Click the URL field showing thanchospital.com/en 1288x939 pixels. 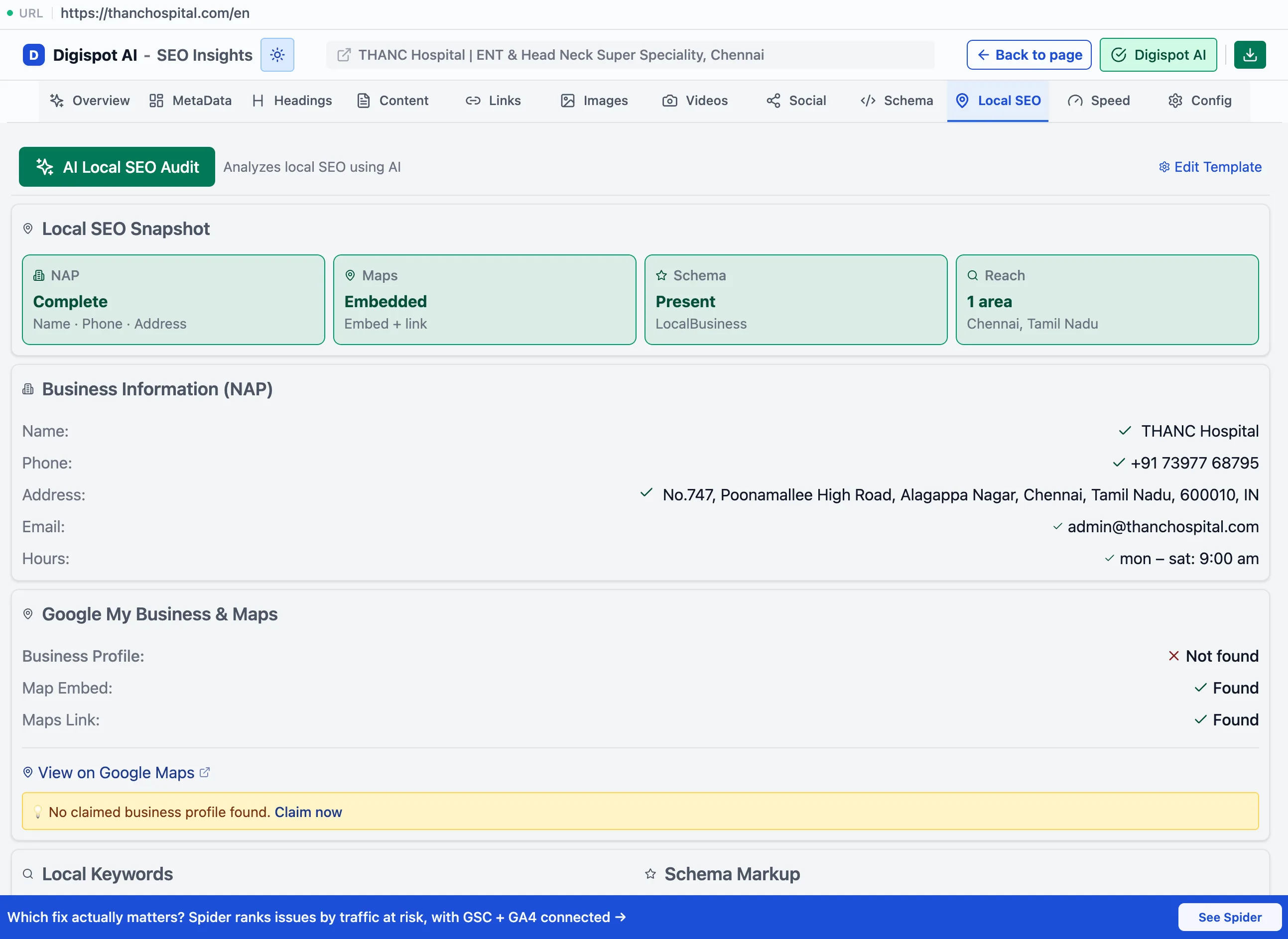pos(155,13)
